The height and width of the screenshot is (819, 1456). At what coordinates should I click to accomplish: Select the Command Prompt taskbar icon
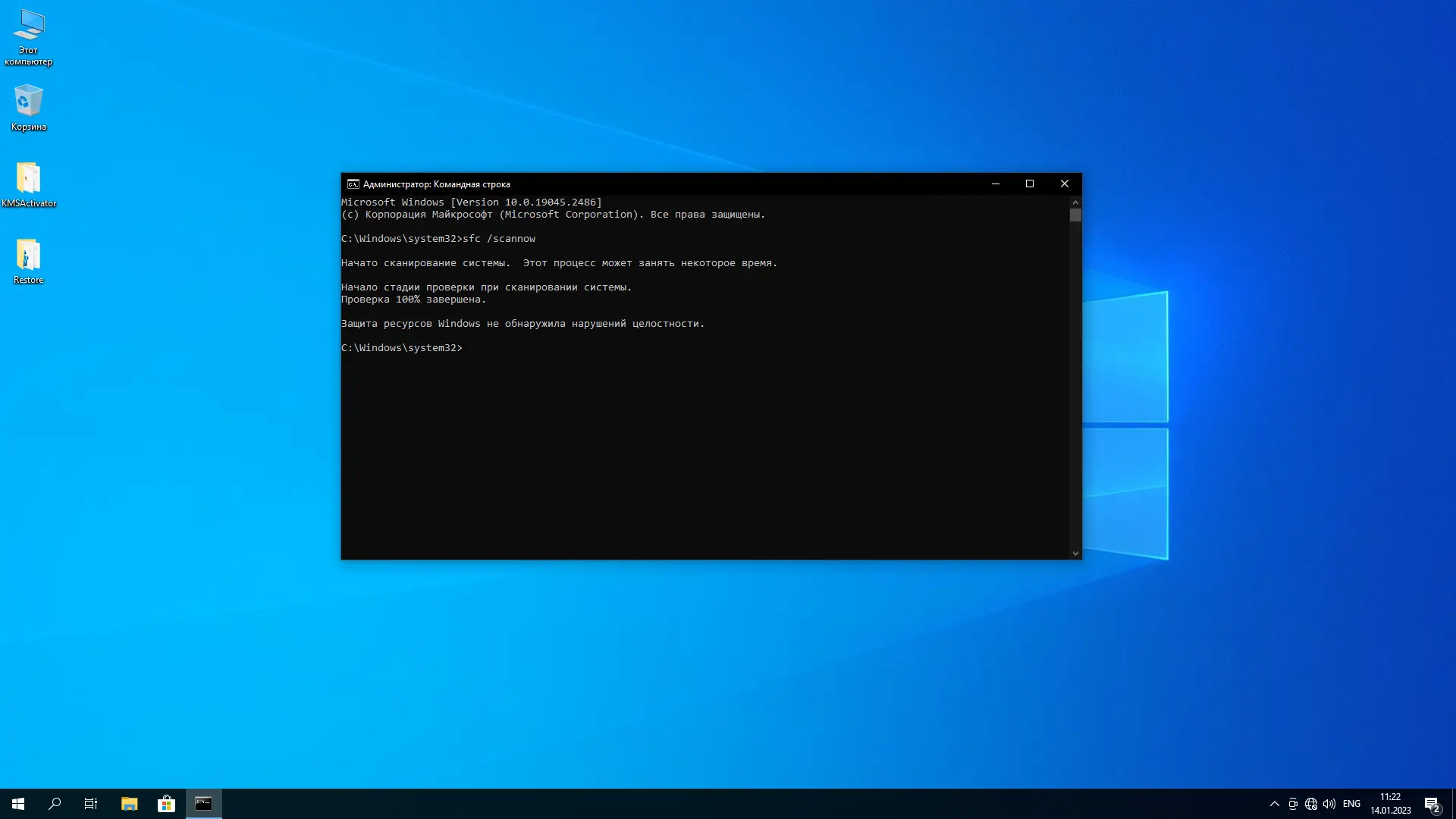[x=203, y=803]
